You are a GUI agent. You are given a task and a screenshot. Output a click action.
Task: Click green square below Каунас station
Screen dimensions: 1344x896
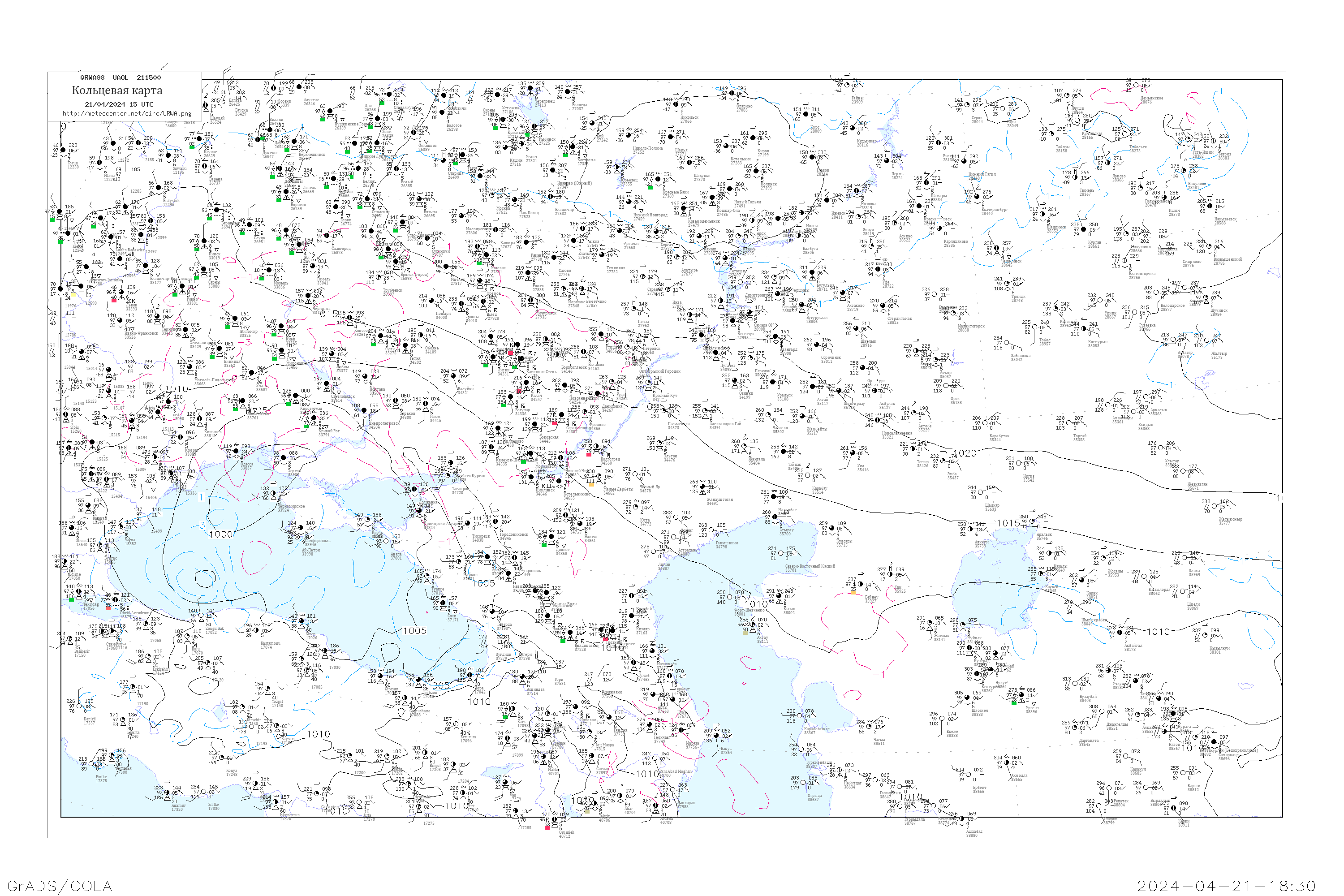tap(192, 147)
